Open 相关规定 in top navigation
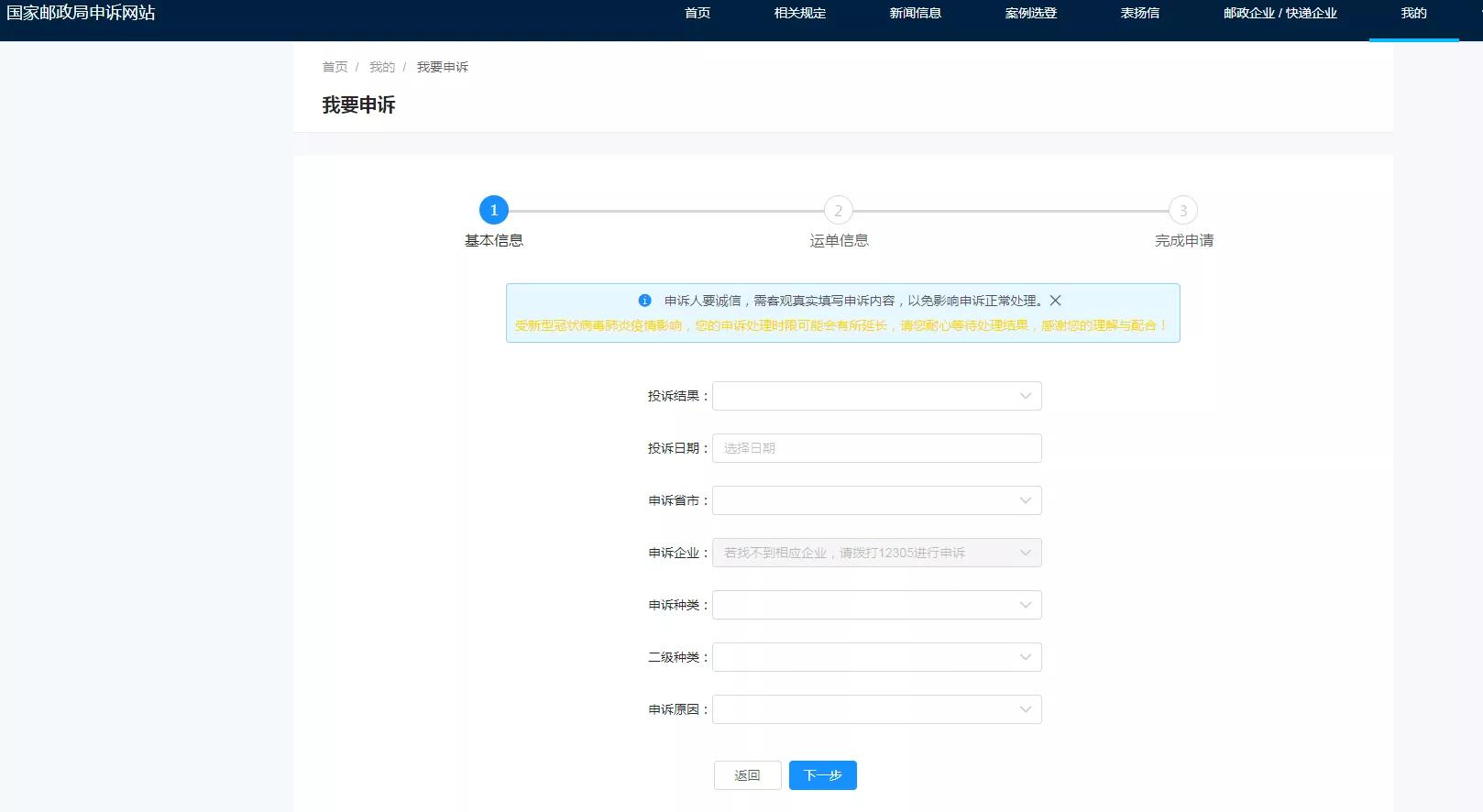 click(x=800, y=13)
